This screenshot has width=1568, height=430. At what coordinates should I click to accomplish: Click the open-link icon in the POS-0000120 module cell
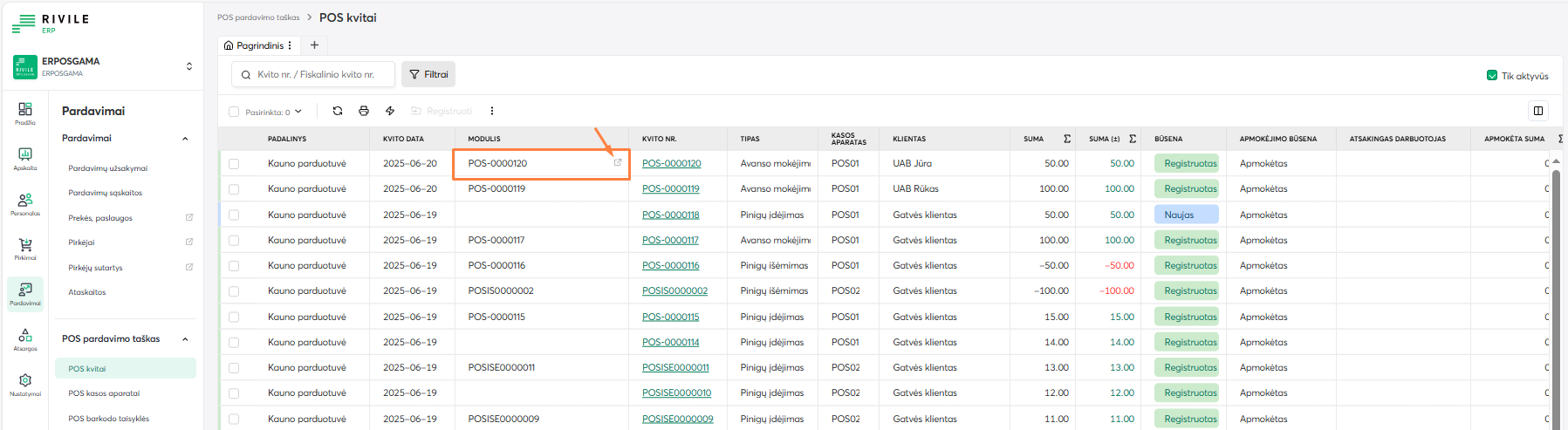click(x=618, y=163)
